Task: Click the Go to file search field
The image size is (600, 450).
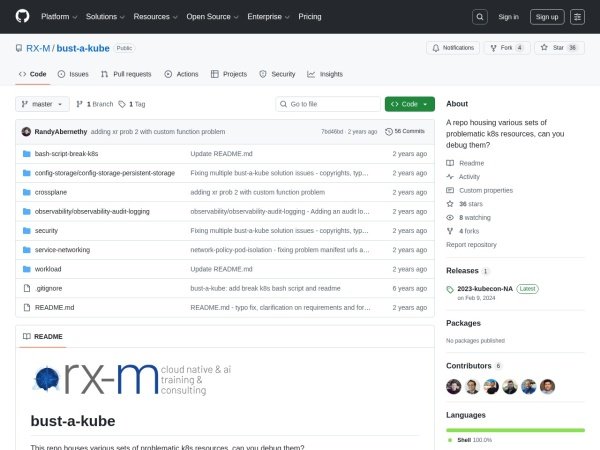Action: pos(328,104)
